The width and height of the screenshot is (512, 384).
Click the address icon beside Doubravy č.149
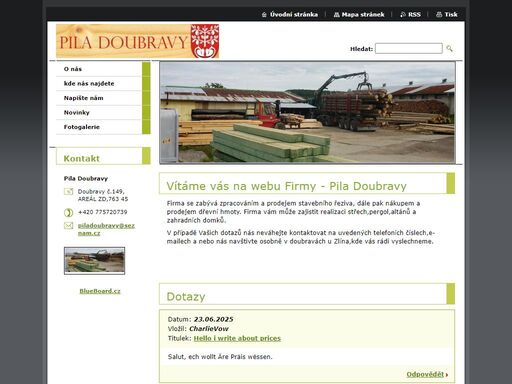pyautogui.click(x=68, y=192)
